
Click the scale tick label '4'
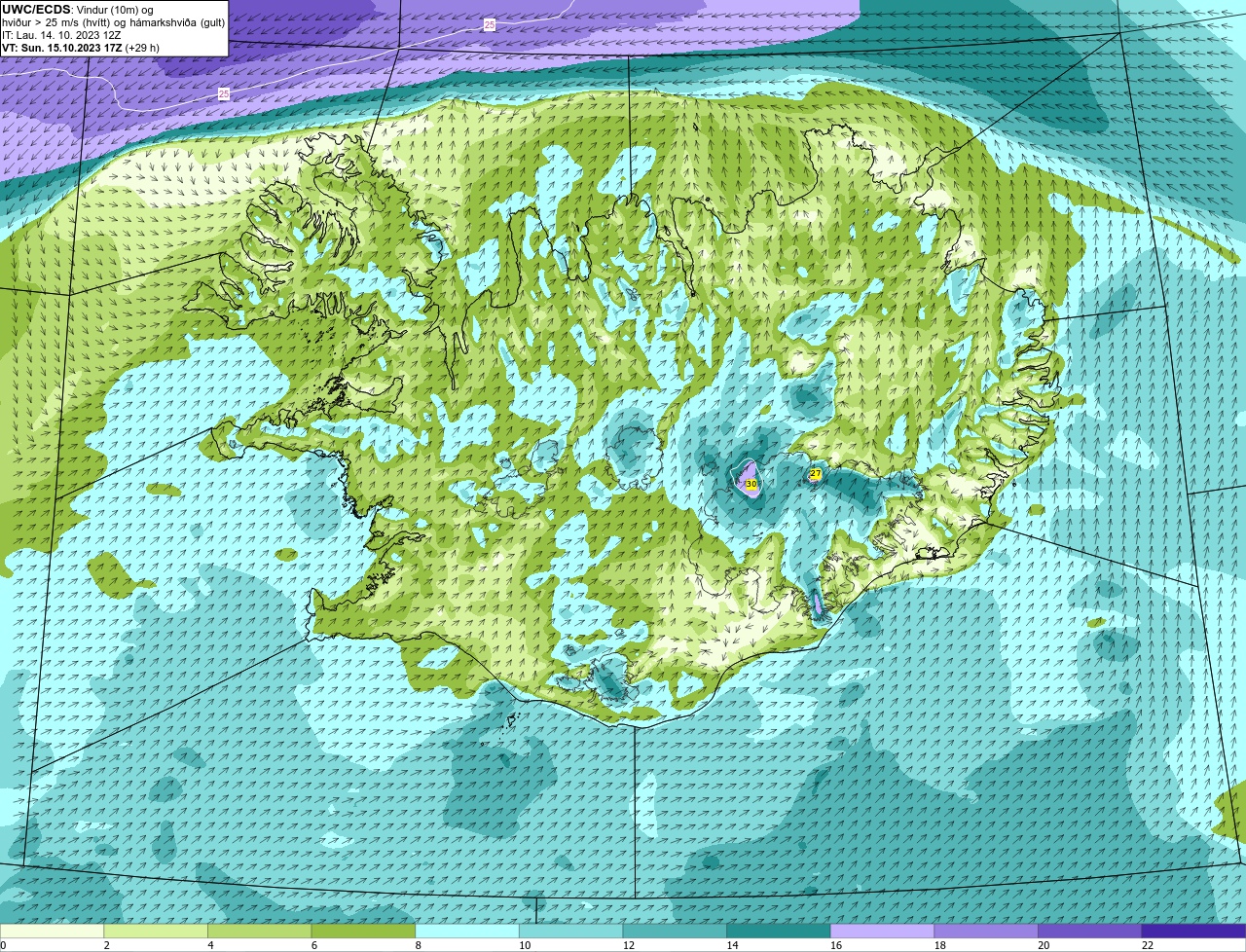[x=210, y=945]
